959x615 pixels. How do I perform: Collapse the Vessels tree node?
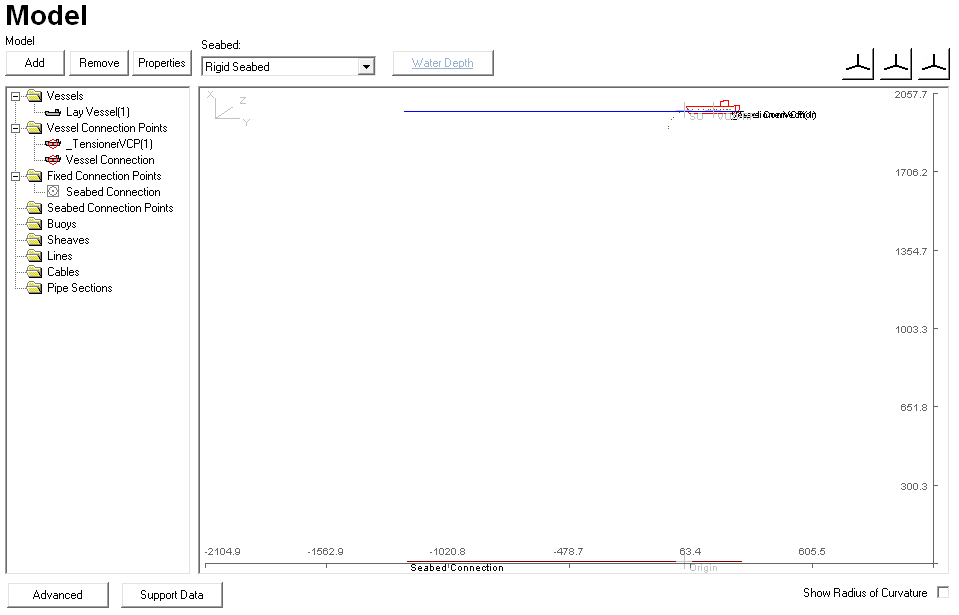(16, 96)
